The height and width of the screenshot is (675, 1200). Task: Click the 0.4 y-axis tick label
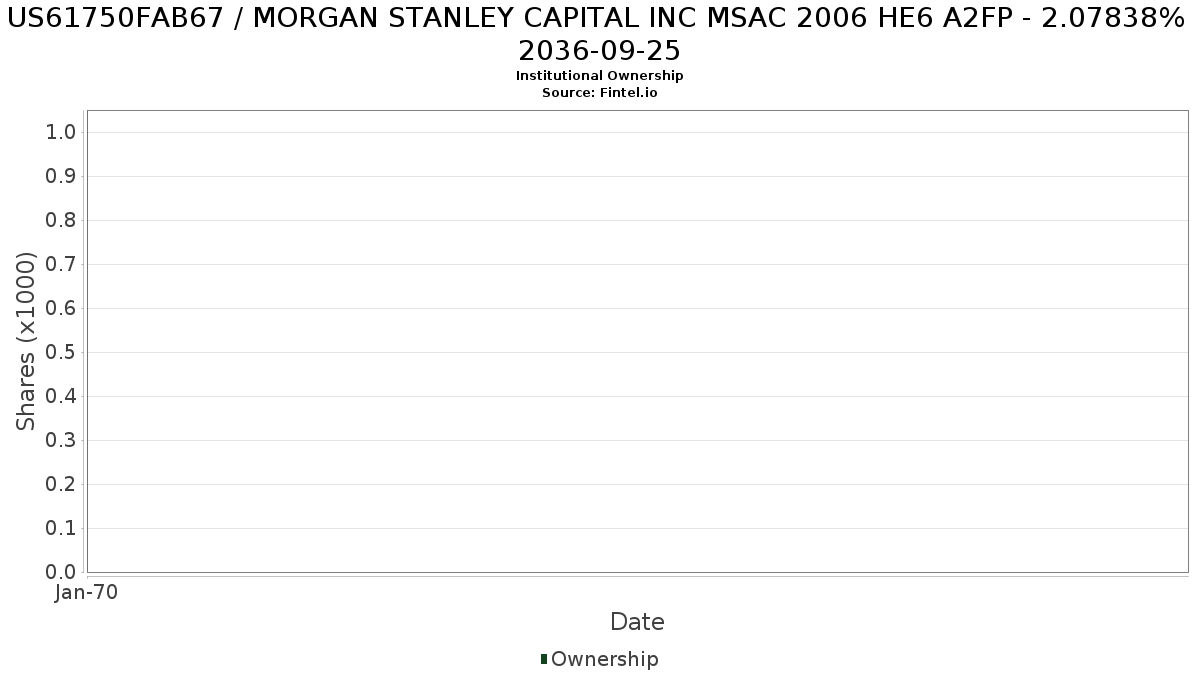(61, 397)
